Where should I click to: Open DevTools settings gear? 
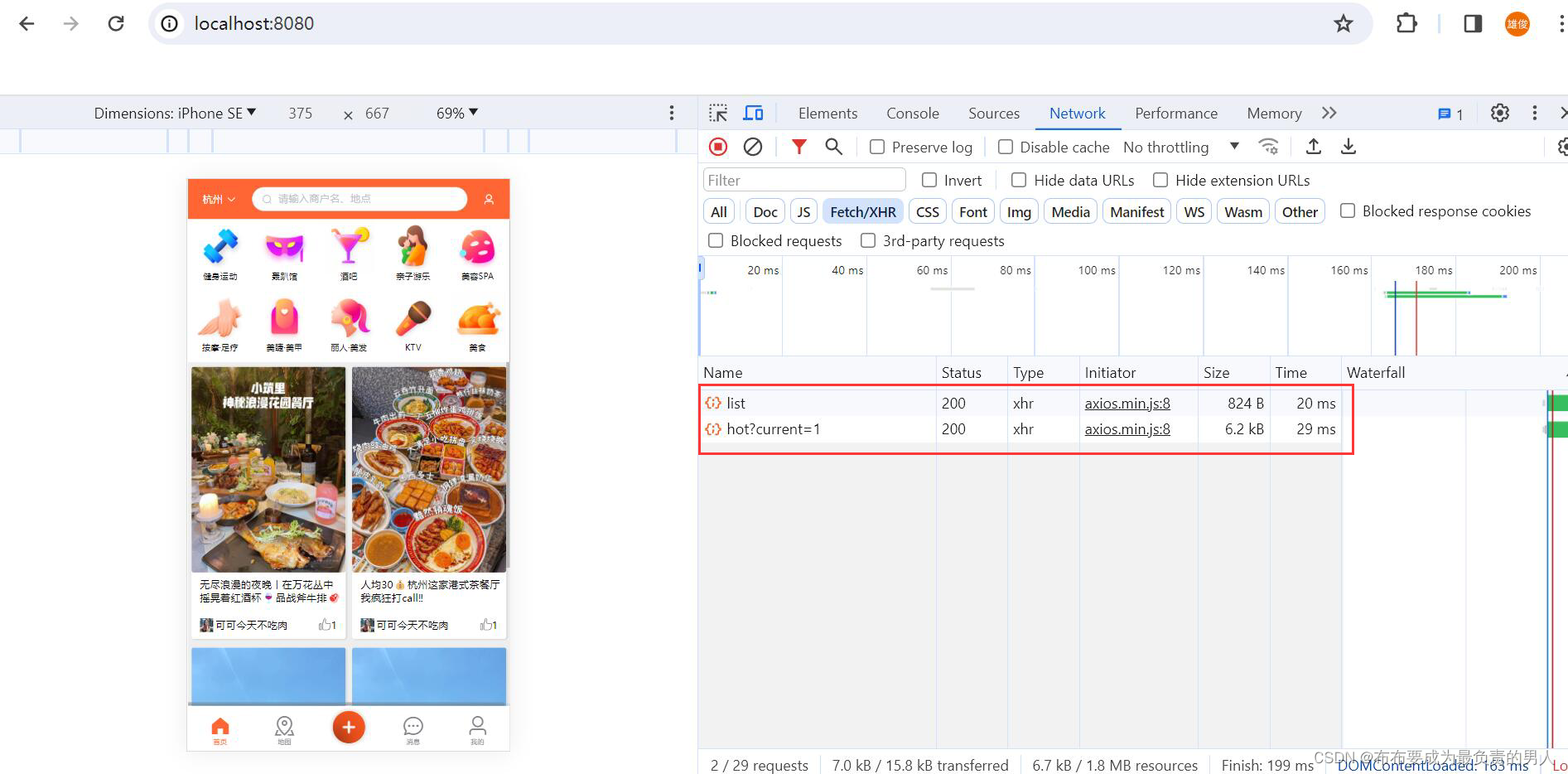coord(1499,113)
